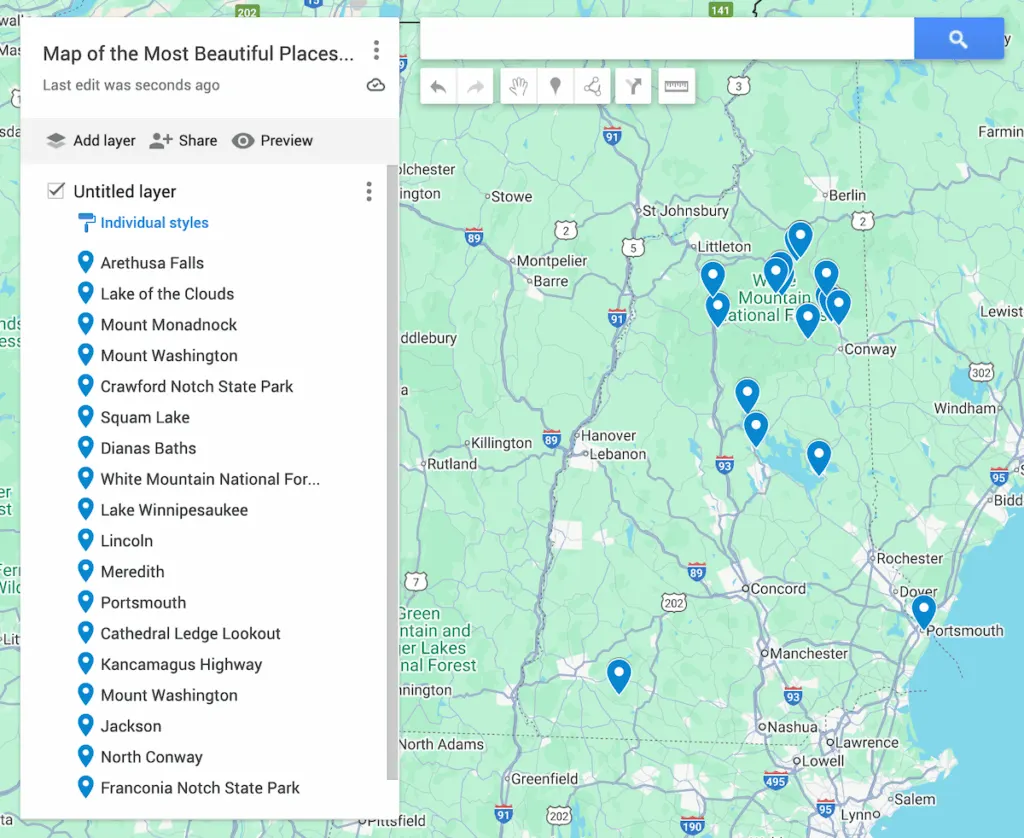The width and height of the screenshot is (1024, 838).
Task: Select Arethusa Falls in the list
Action: [x=152, y=263]
